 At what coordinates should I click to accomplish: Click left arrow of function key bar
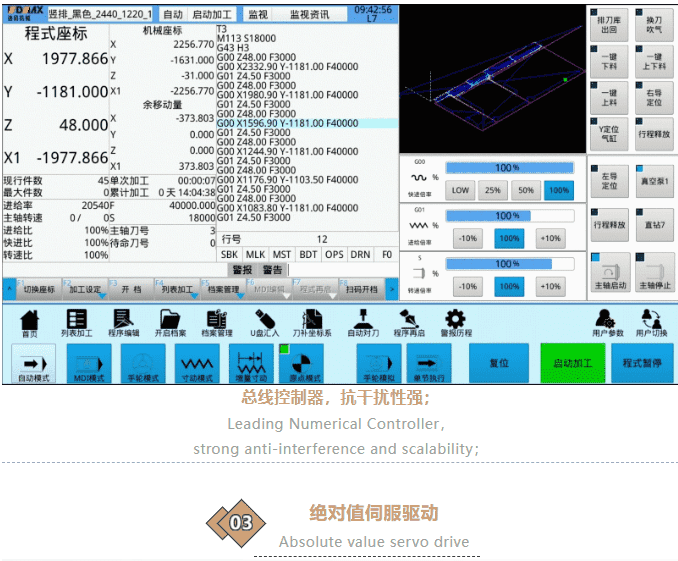[9, 289]
